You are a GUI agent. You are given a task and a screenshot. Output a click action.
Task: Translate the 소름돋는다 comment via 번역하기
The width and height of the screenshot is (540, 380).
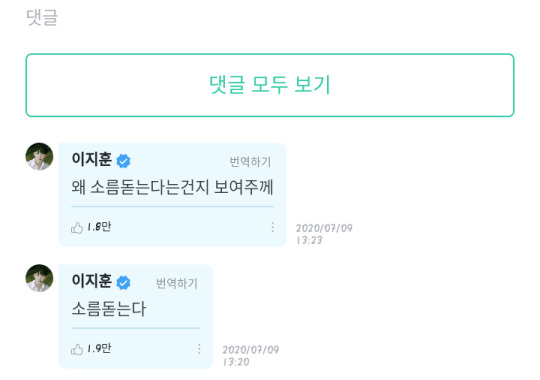point(177,283)
